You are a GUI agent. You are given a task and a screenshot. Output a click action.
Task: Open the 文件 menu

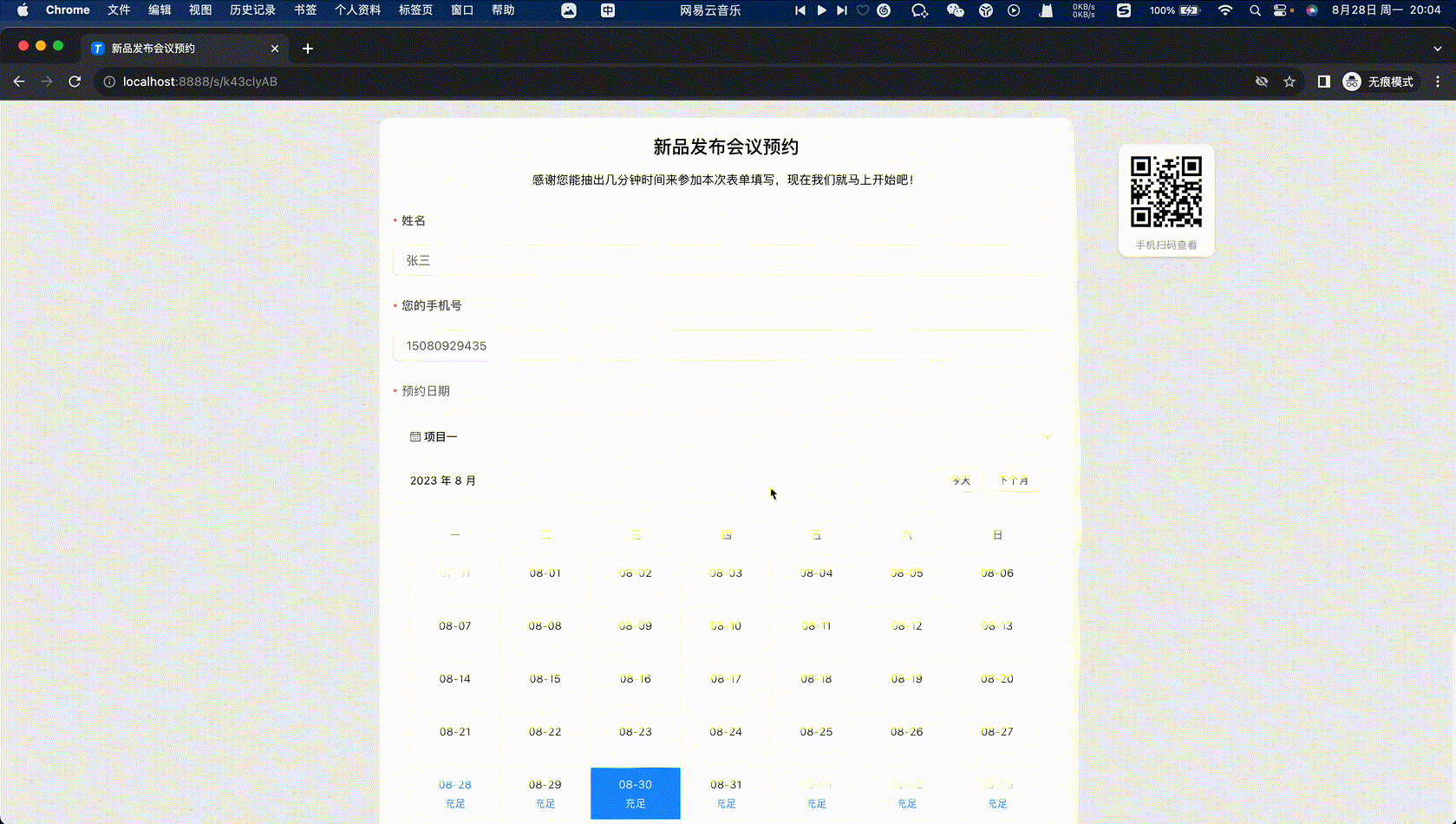click(119, 10)
